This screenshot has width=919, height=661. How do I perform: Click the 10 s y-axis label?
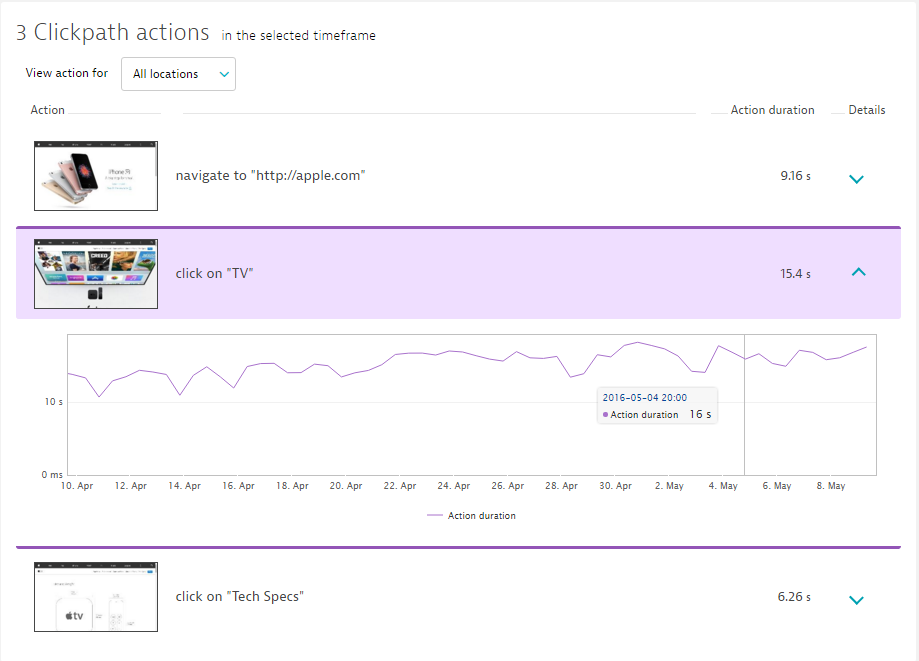tap(53, 402)
